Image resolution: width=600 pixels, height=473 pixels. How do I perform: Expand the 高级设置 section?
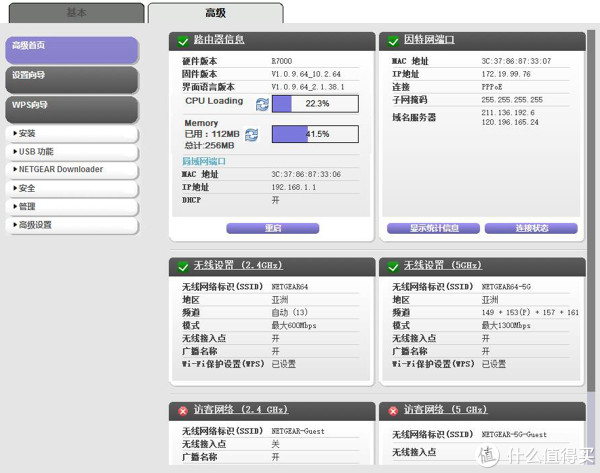point(72,225)
